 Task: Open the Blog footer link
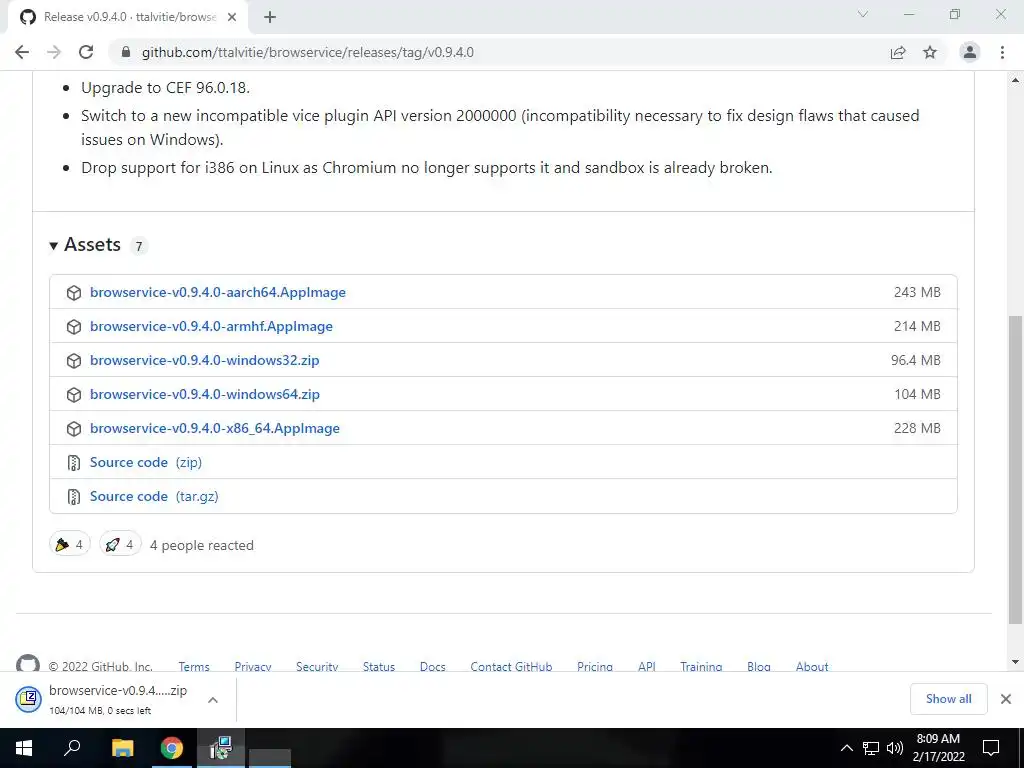point(759,666)
